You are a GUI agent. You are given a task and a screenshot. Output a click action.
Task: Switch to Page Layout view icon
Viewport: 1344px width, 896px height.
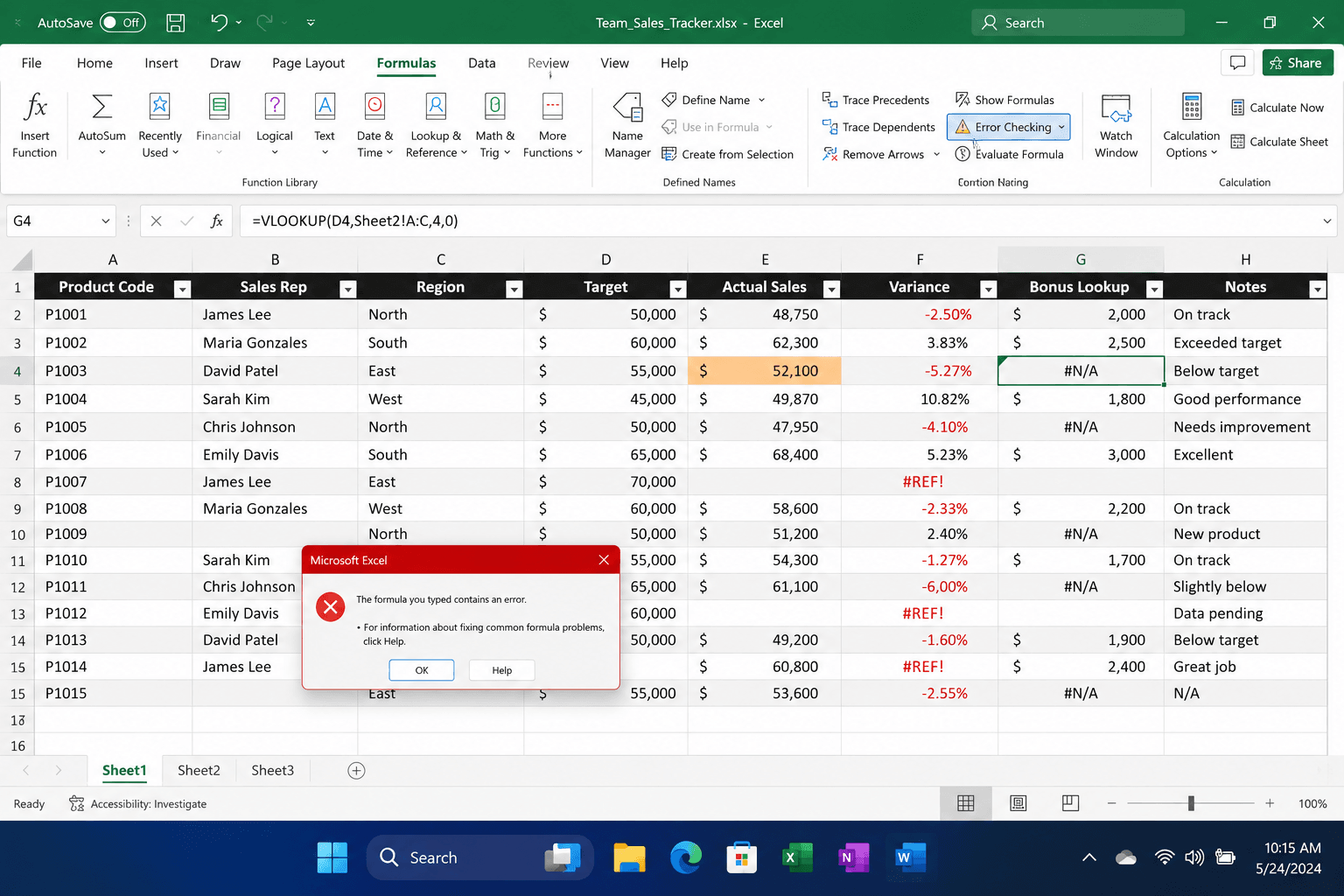click(x=1018, y=803)
